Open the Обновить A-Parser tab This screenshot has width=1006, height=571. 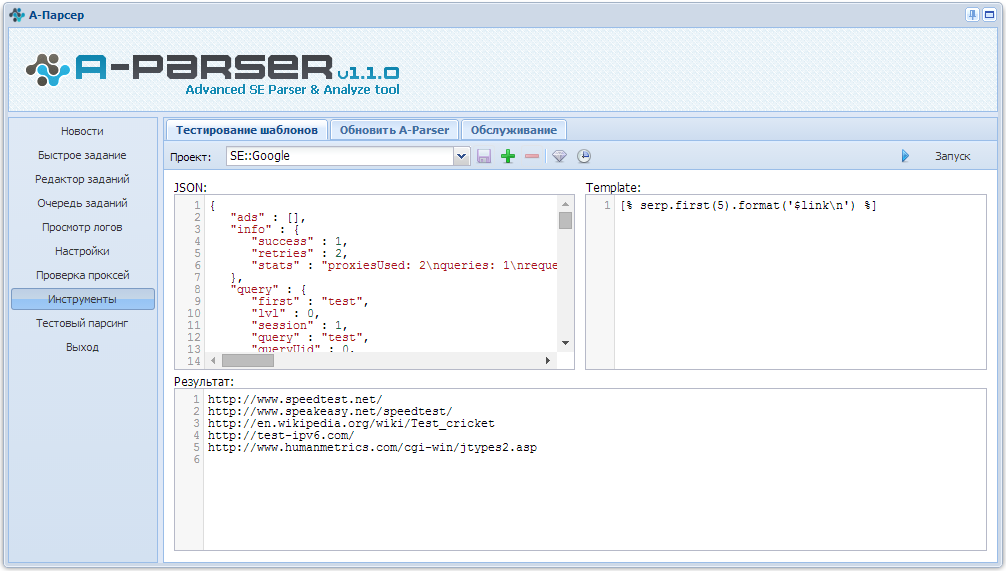pyautogui.click(x=395, y=130)
